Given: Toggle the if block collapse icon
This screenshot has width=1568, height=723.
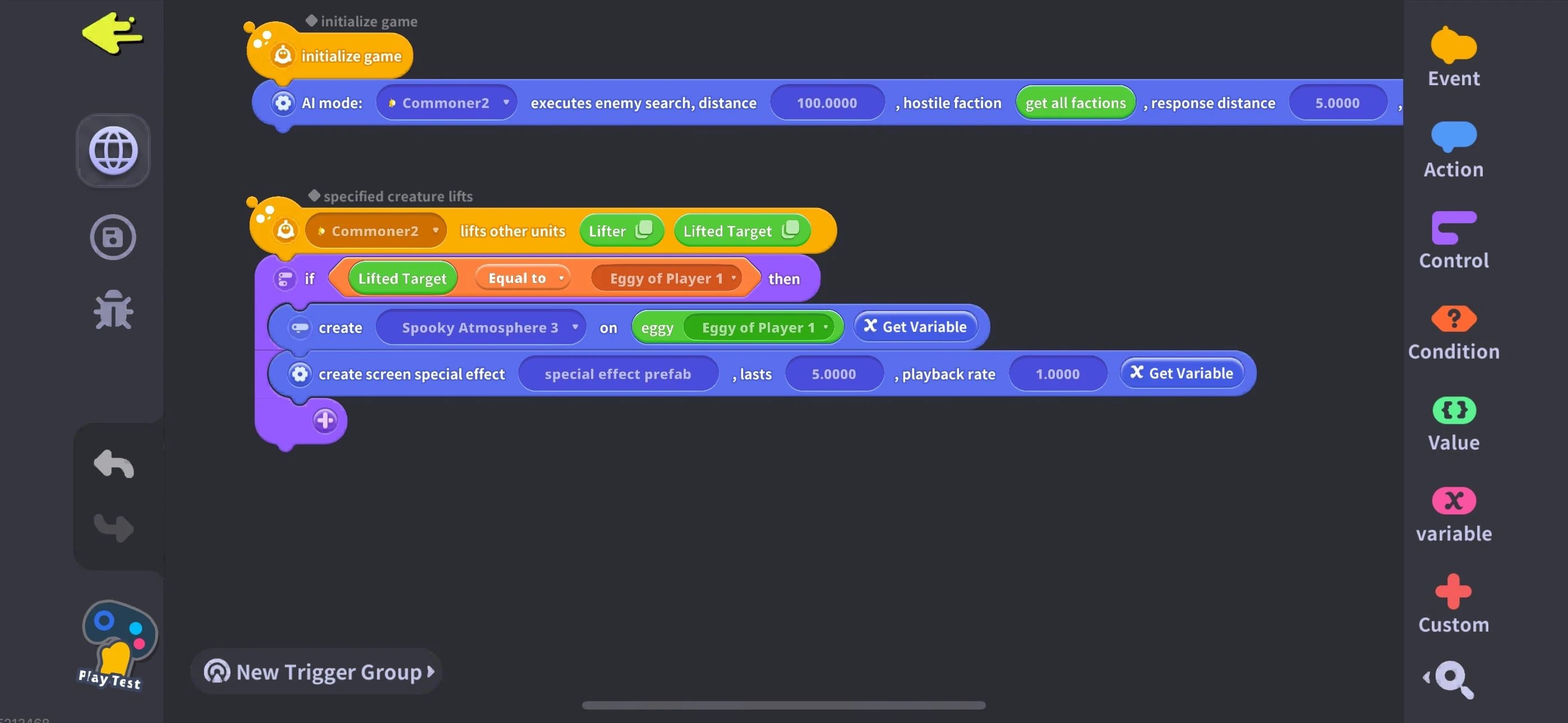Looking at the screenshot, I should (x=285, y=279).
